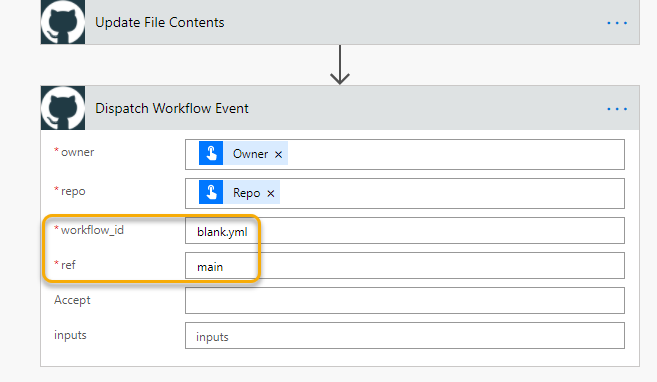Remove the Repo token from repo field

point(271,194)
